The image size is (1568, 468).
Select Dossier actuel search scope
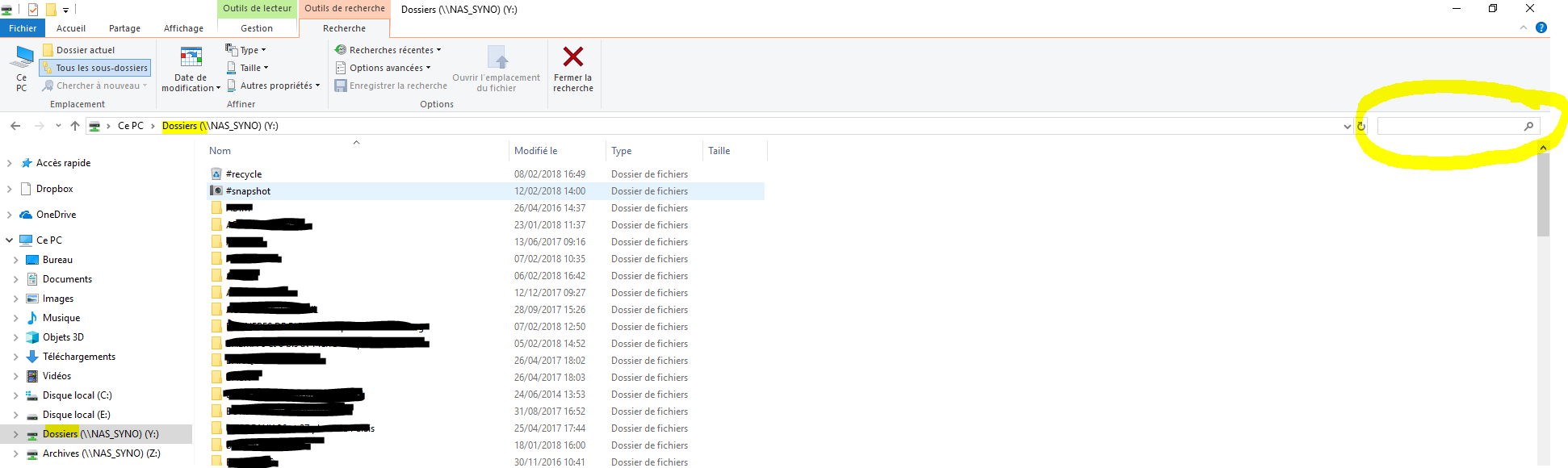coord(78,50)
